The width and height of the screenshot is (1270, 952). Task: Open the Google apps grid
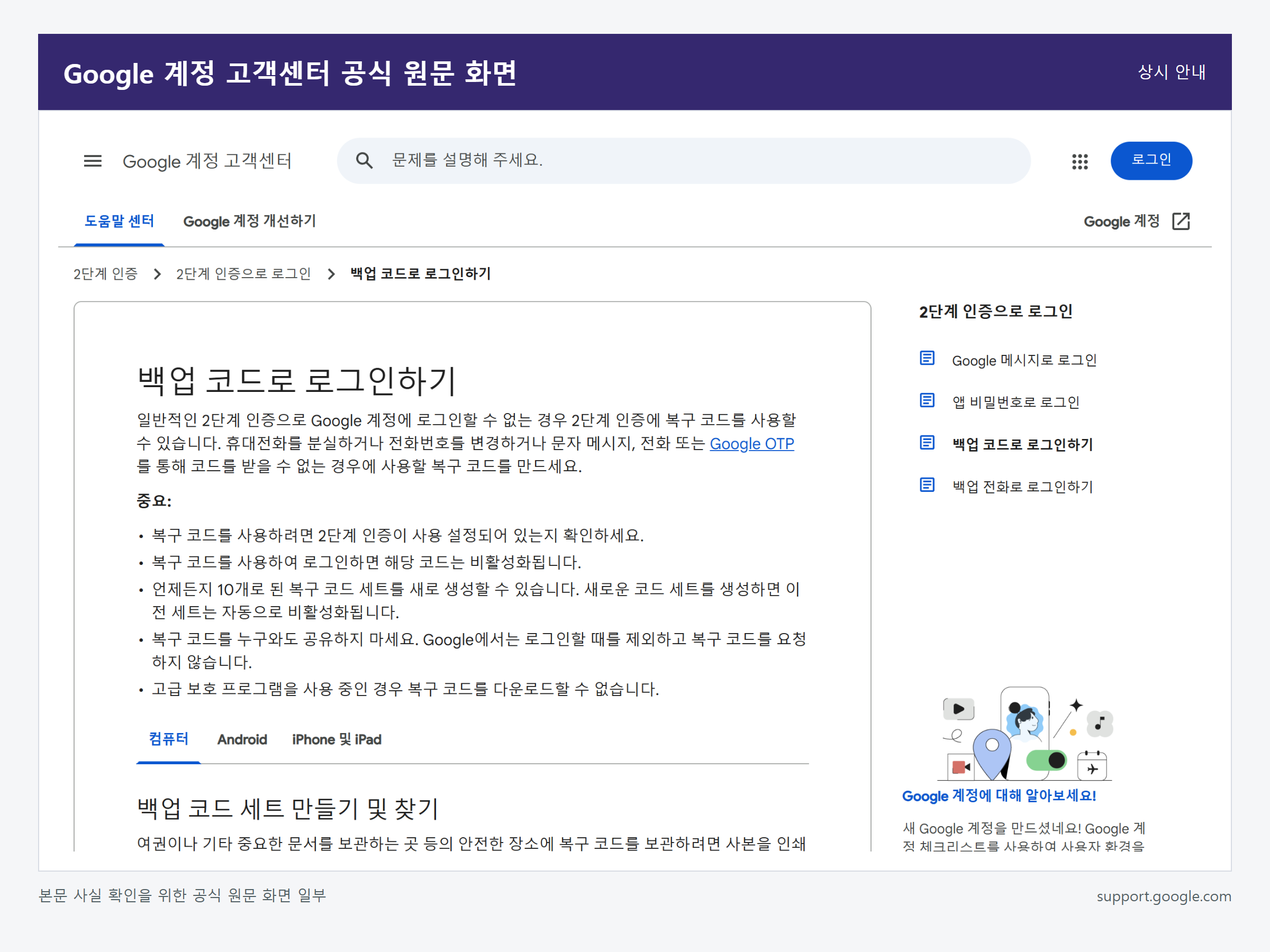pyautogui.click(x=1079, y=161)
